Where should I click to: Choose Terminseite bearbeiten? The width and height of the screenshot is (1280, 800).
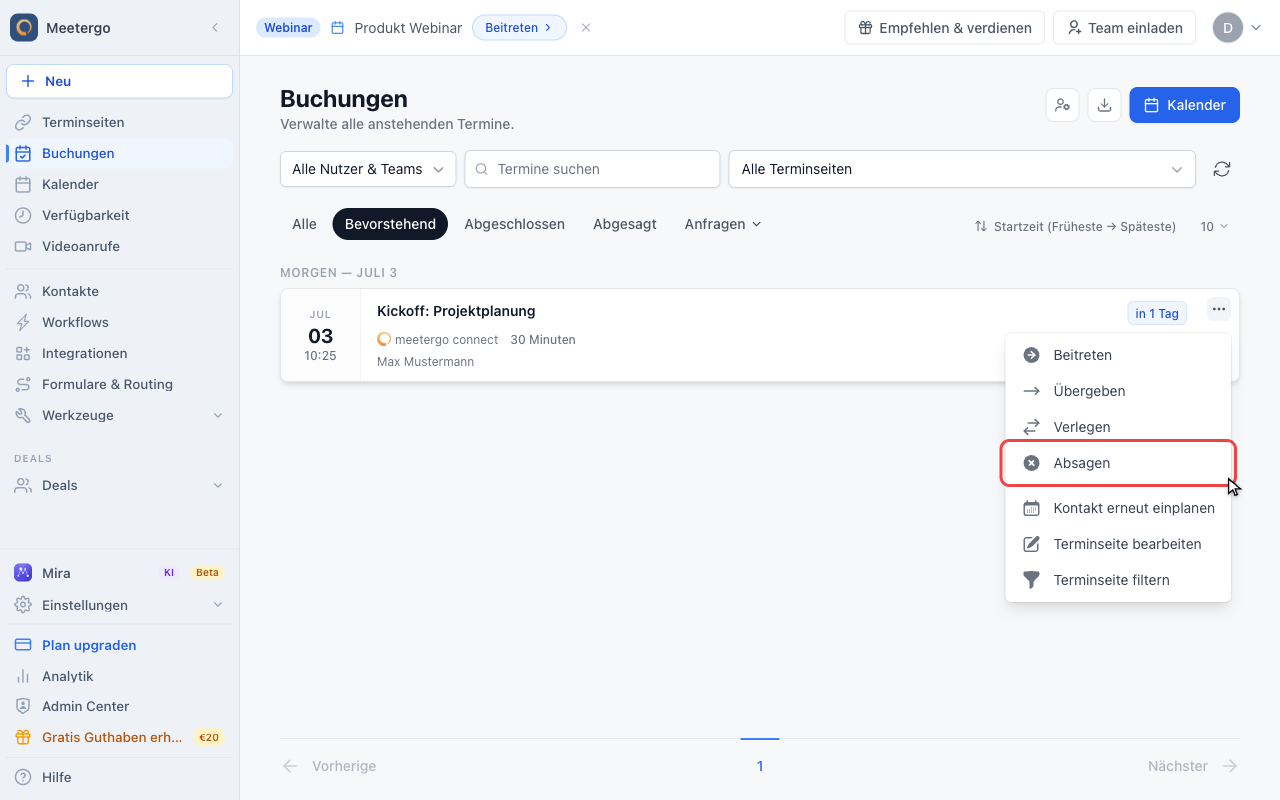coord(1118,544)
